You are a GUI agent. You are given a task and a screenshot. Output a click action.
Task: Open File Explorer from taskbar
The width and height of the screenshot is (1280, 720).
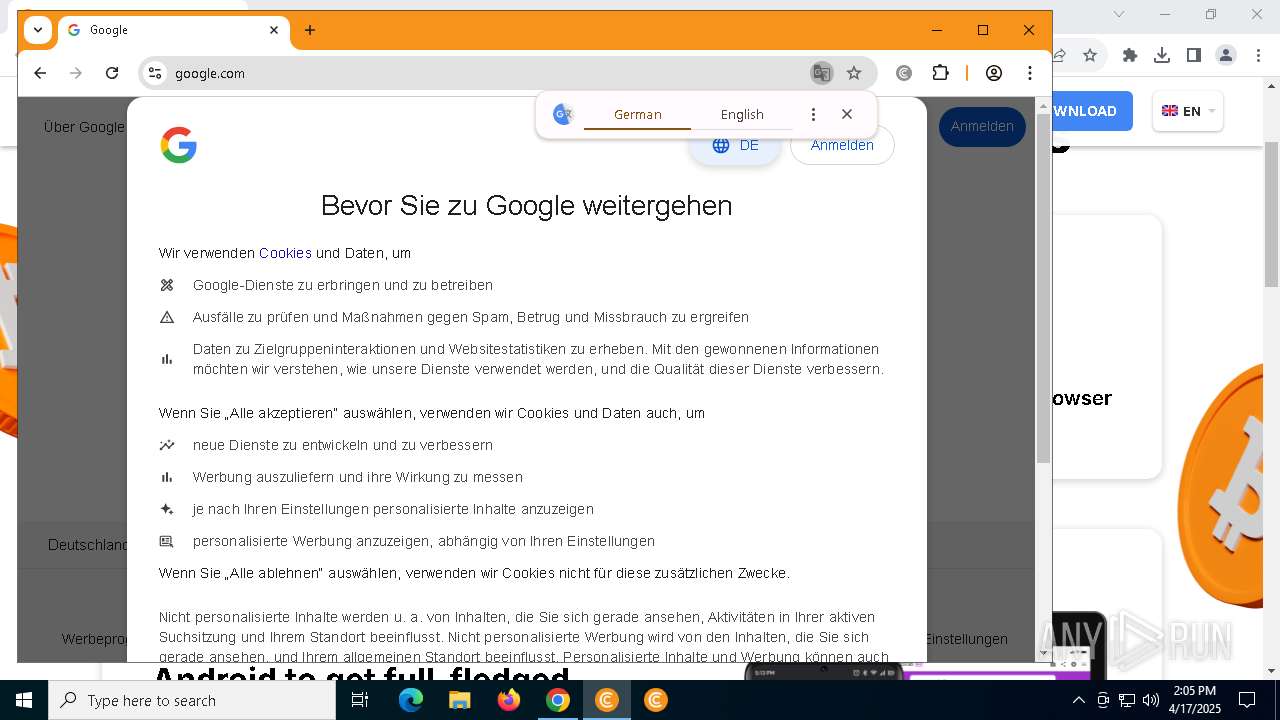460,700
